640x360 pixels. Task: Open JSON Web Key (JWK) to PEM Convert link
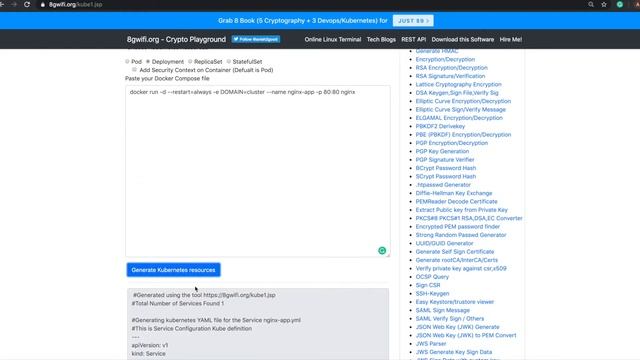click(x=466, y=336)
